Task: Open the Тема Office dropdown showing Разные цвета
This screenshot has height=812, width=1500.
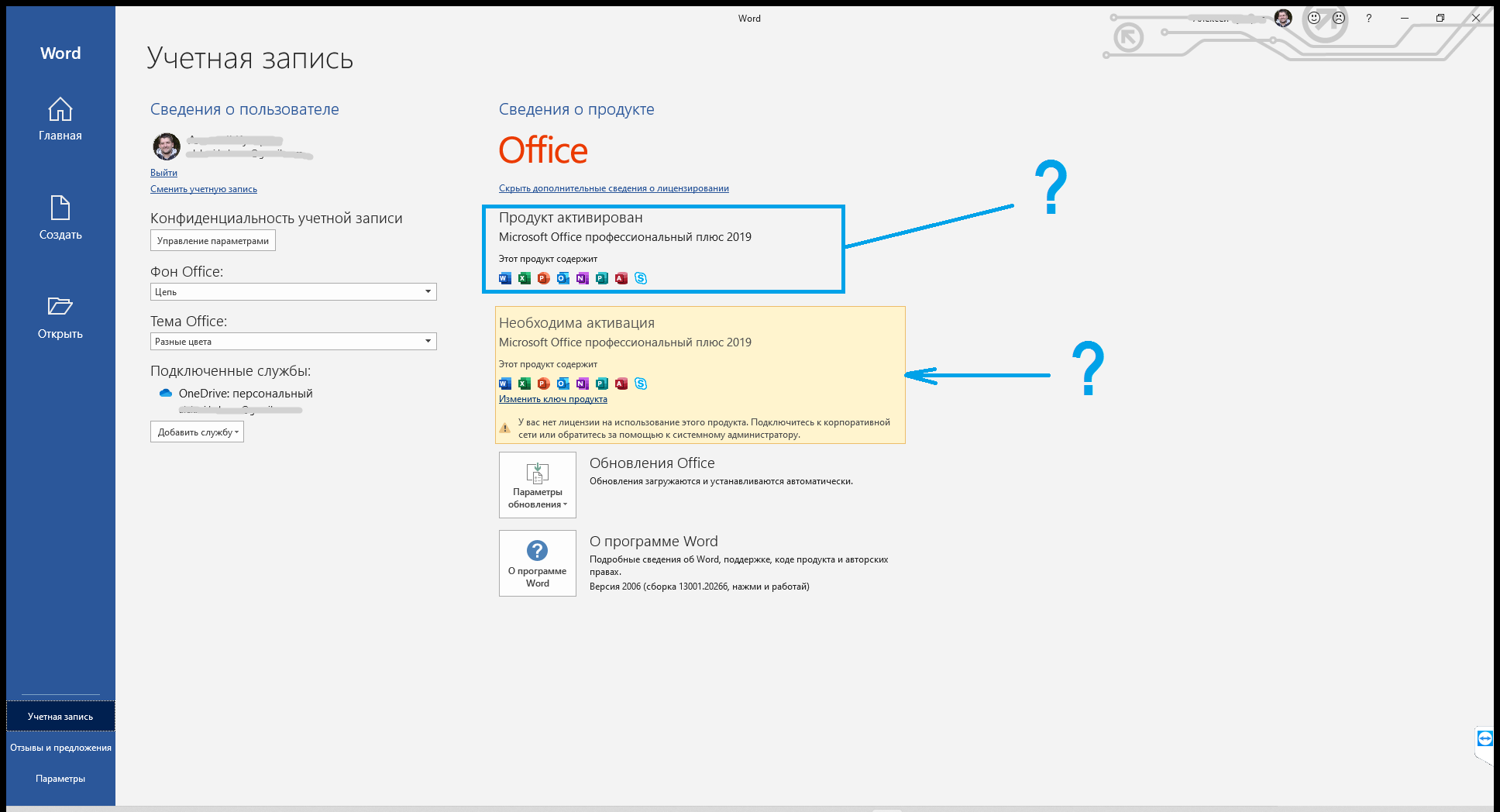Action: pos(294,342)
